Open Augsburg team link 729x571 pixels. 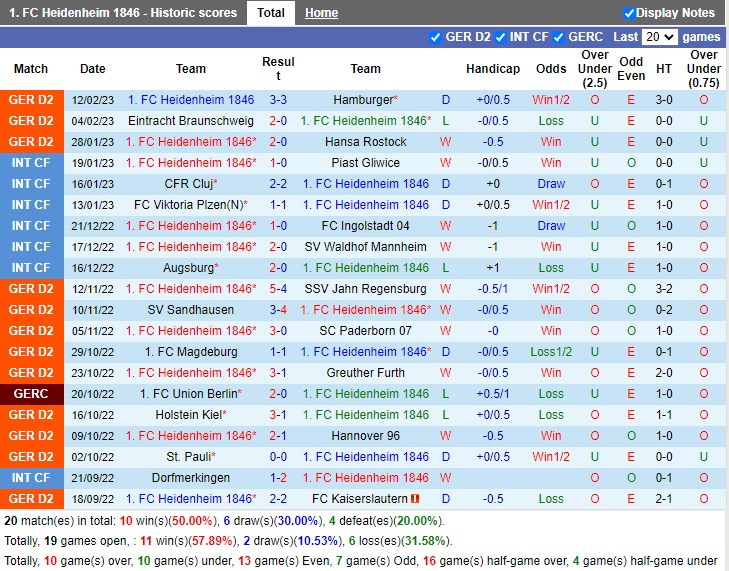point(188,268)
